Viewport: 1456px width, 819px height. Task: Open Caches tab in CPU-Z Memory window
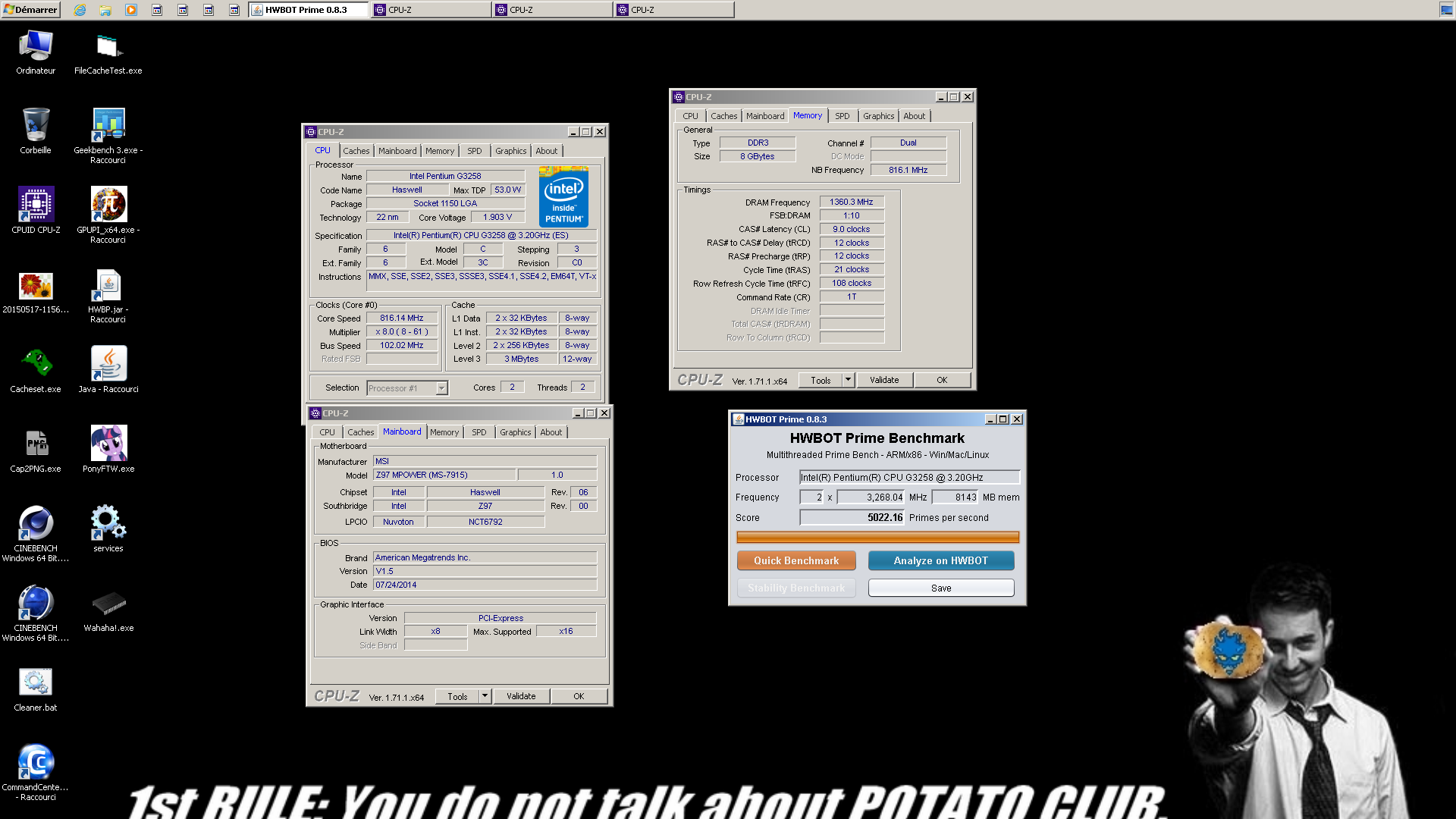pyautogui.click(x=723, y=116)
